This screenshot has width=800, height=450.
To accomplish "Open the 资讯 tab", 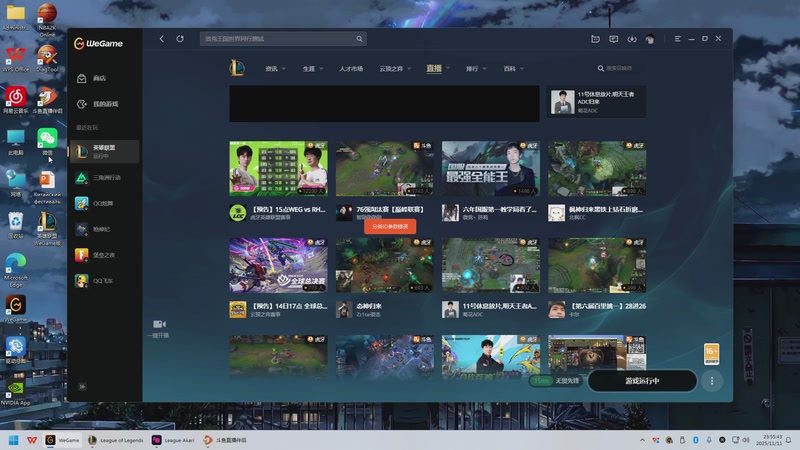I will click(x=271, y=69).
